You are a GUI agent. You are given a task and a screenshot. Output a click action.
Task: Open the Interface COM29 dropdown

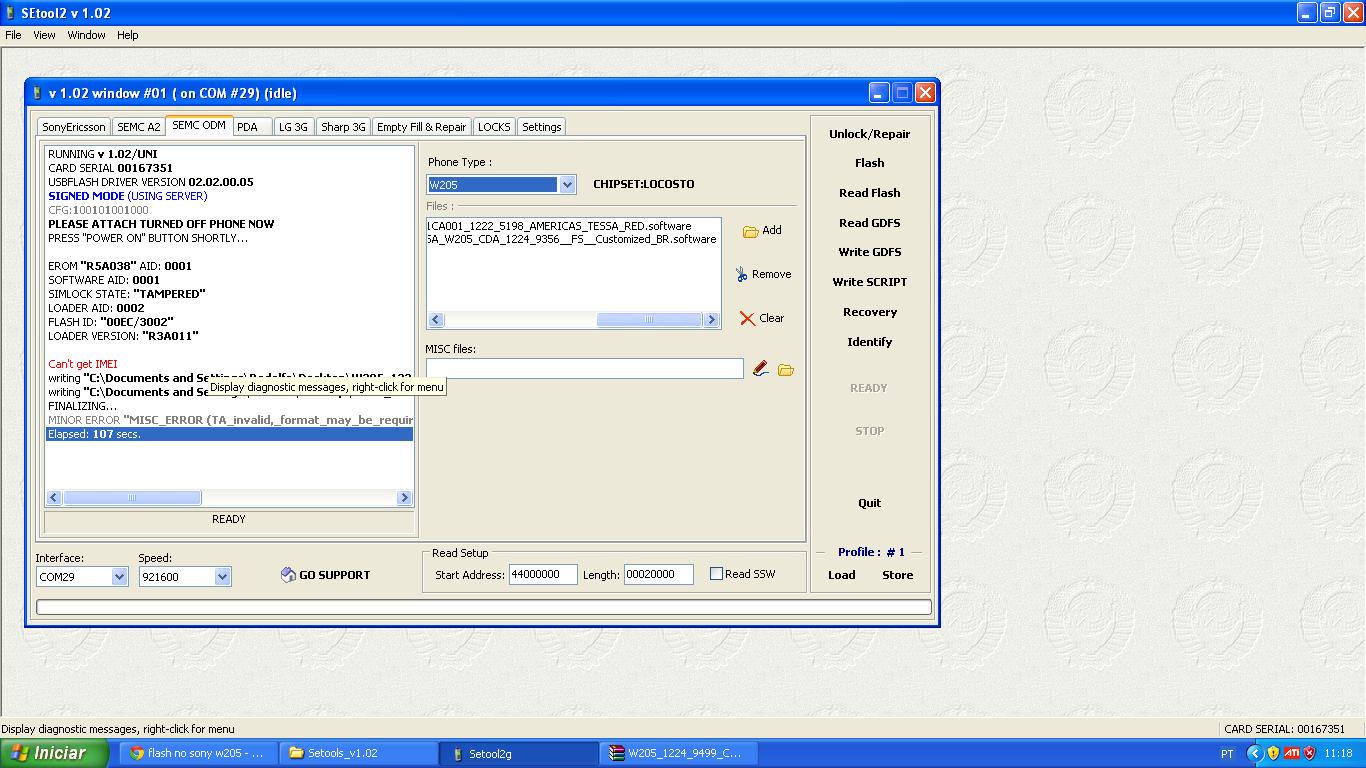(119, 577)
